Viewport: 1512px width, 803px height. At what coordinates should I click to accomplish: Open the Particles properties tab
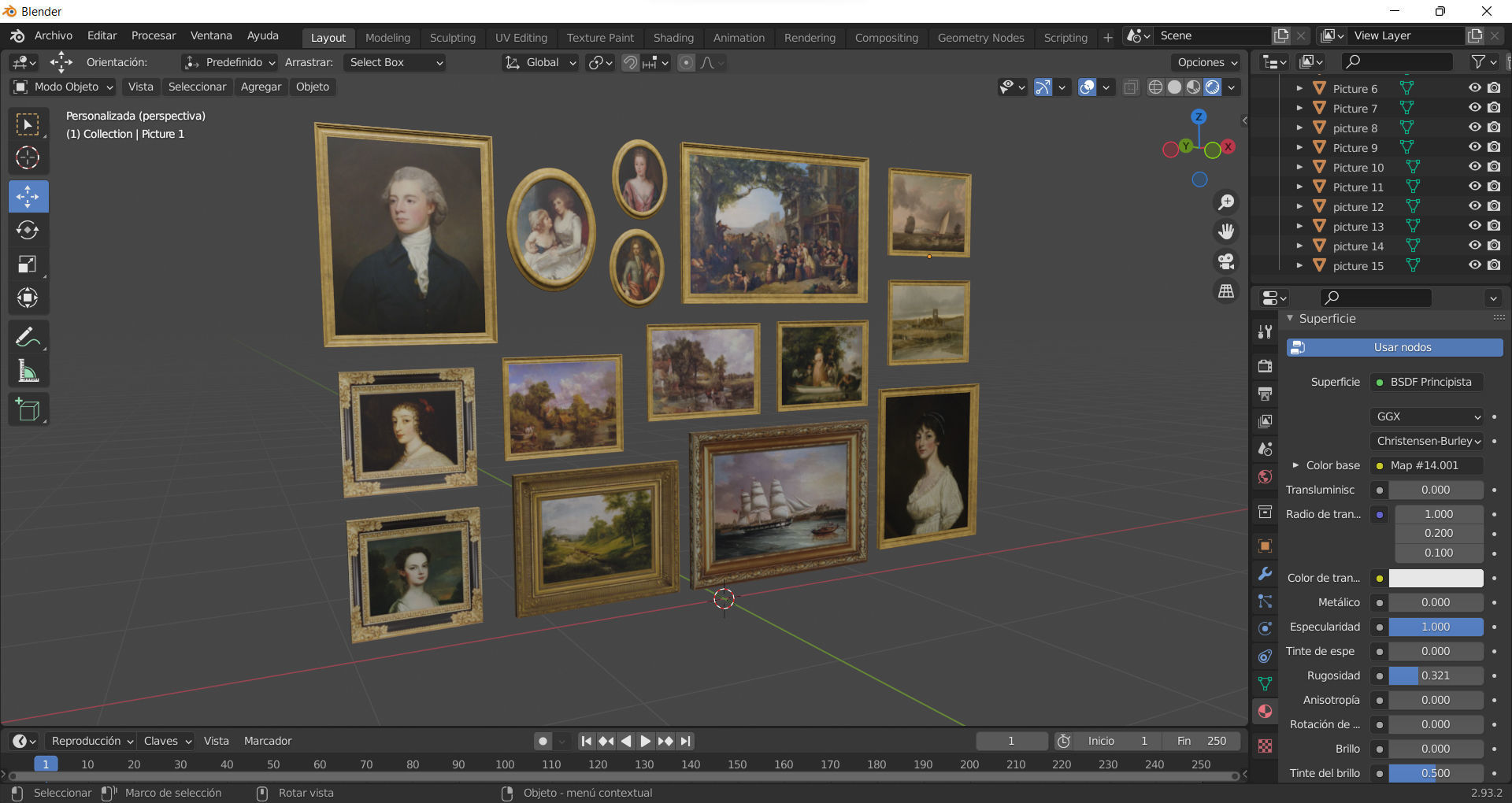pos(1265,601)
